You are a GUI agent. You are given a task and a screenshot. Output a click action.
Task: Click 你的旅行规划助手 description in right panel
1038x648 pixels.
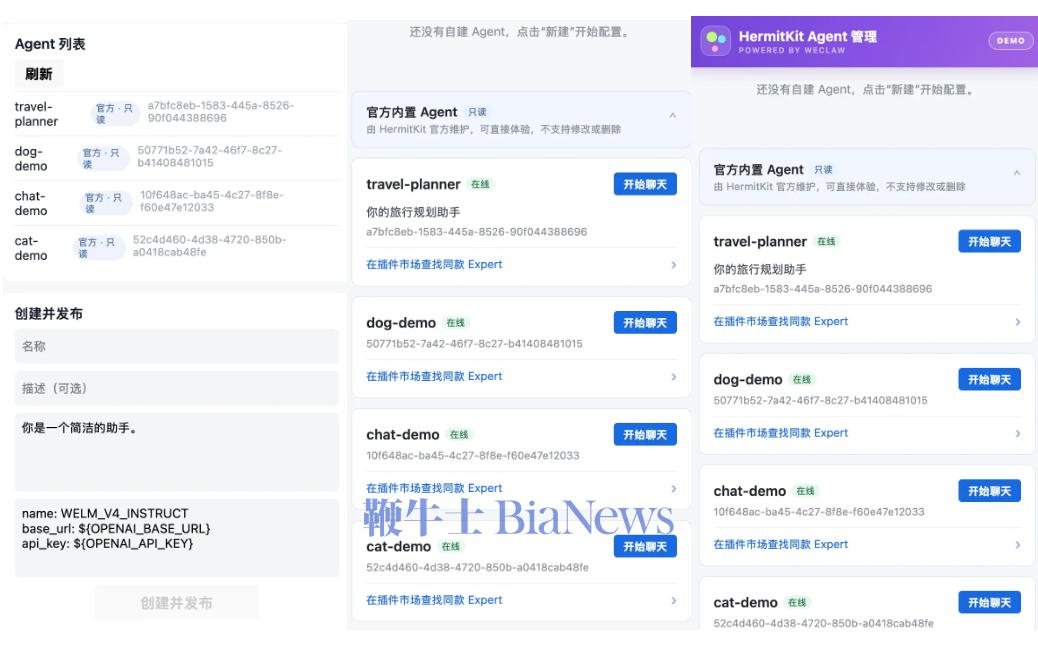pos(759,269)
